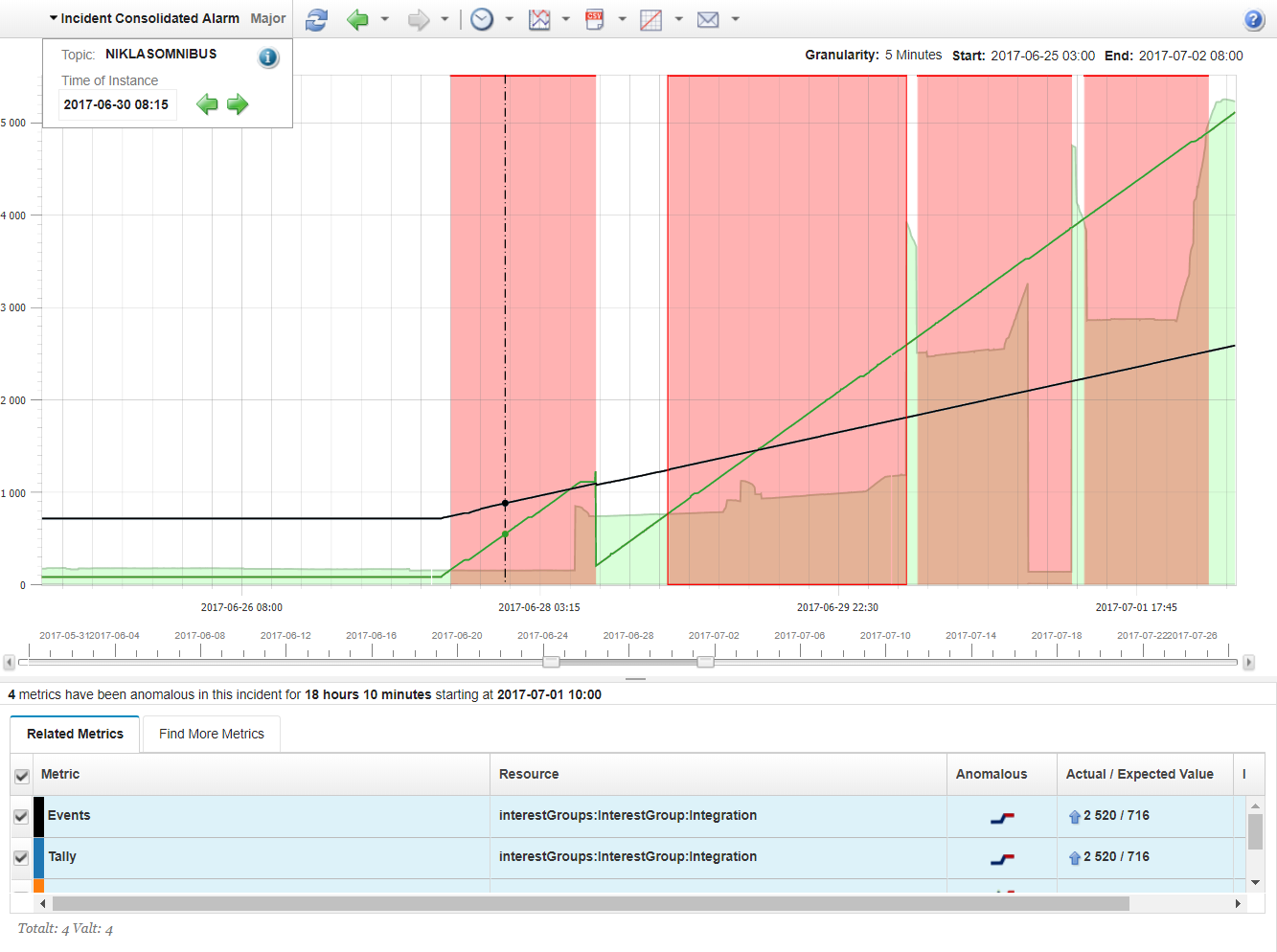The image size is (1277, 952).
Task: Click the blue info icon beside topic
Action: tap(268, 57)
